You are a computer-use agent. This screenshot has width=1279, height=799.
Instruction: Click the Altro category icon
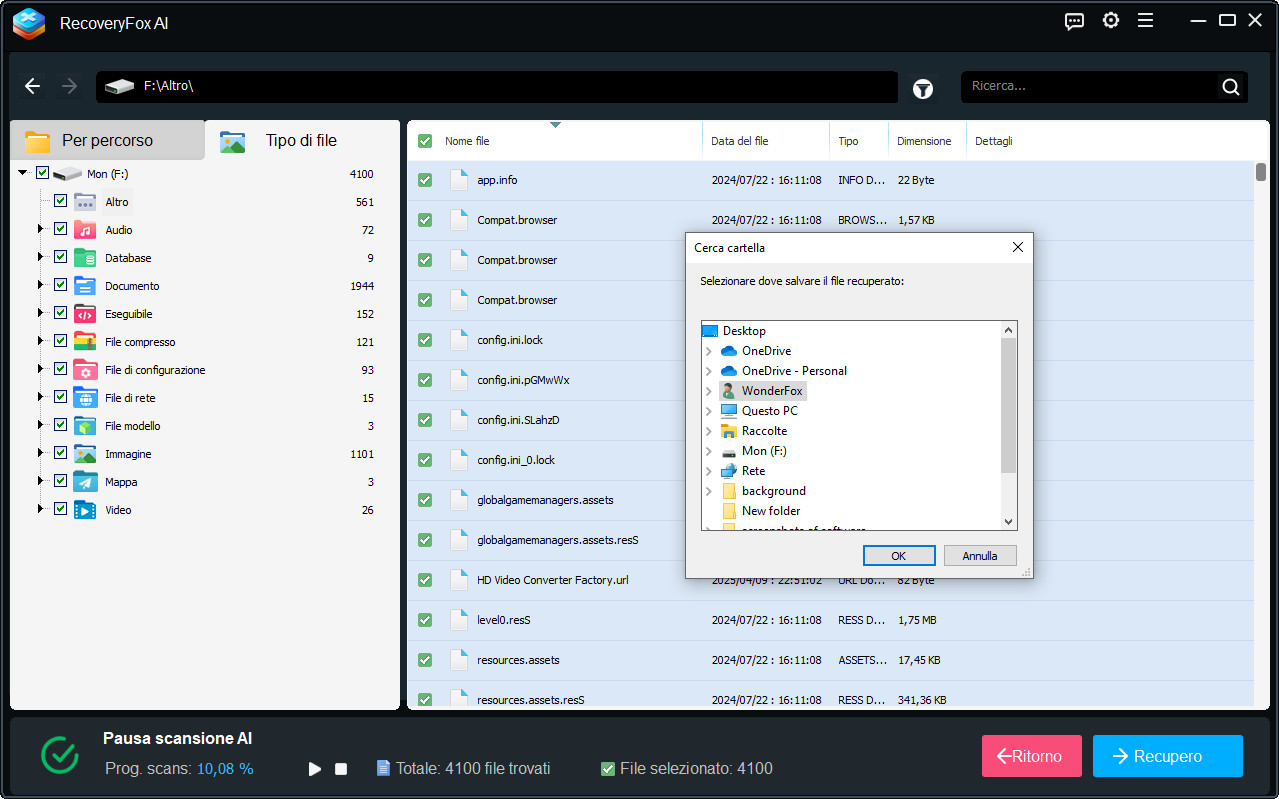(85, 202)
